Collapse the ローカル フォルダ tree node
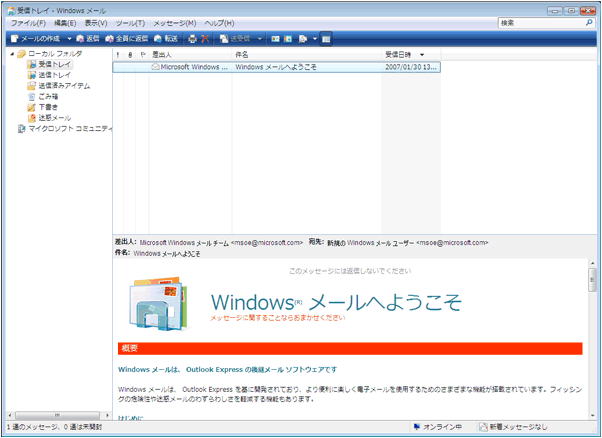 click(x=12, y=54)
